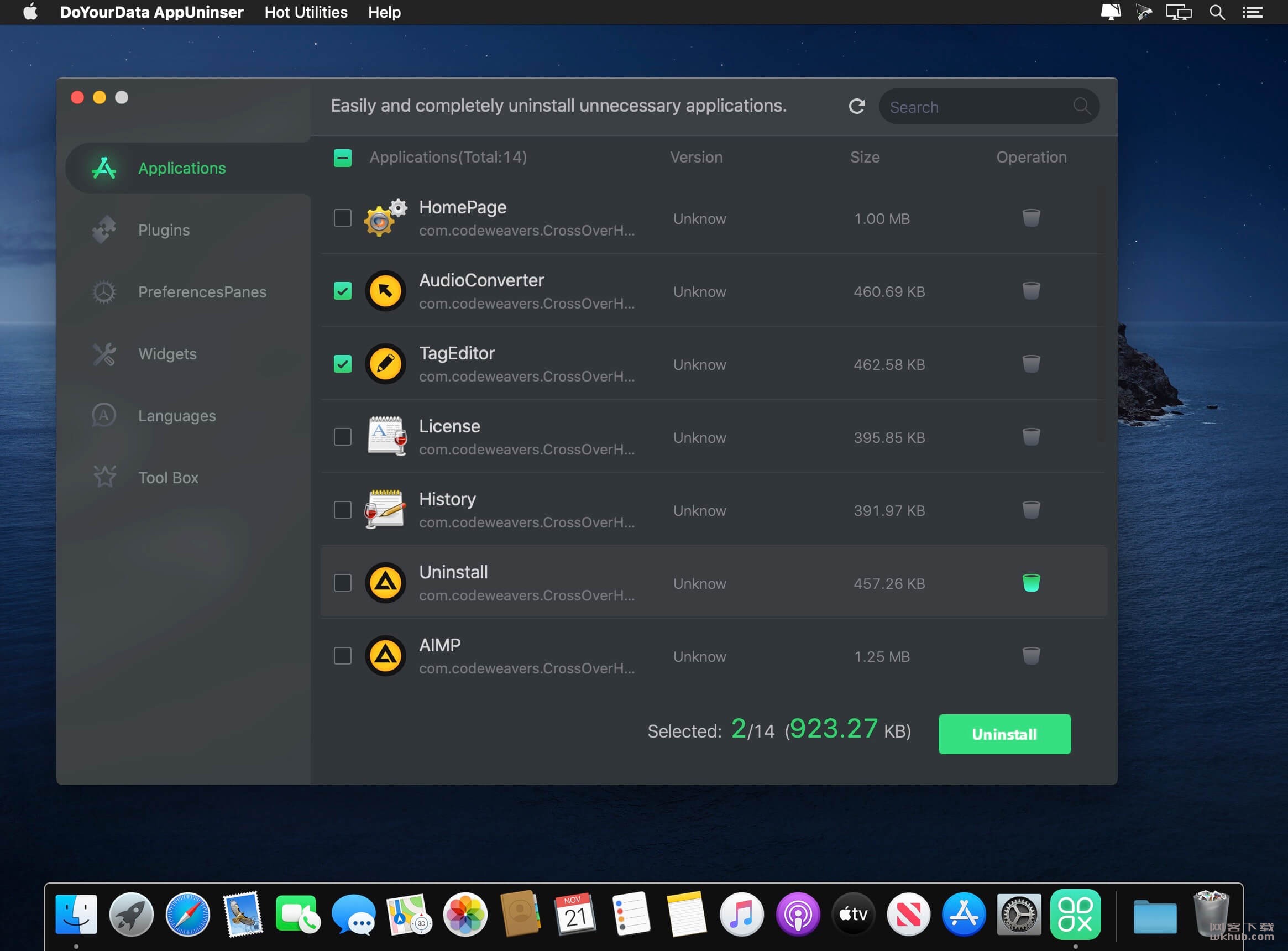Click the Size column header
The image size is (1288, 951).
[865, 157]
